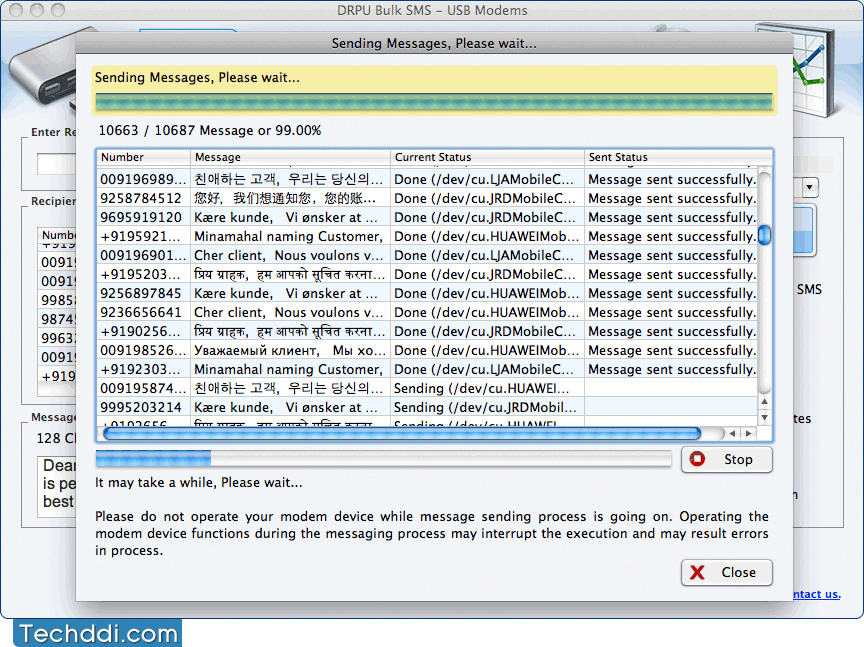Select number 009196989... in the table
This screenshot has height=647, width=864.
[x=143, y=179]
